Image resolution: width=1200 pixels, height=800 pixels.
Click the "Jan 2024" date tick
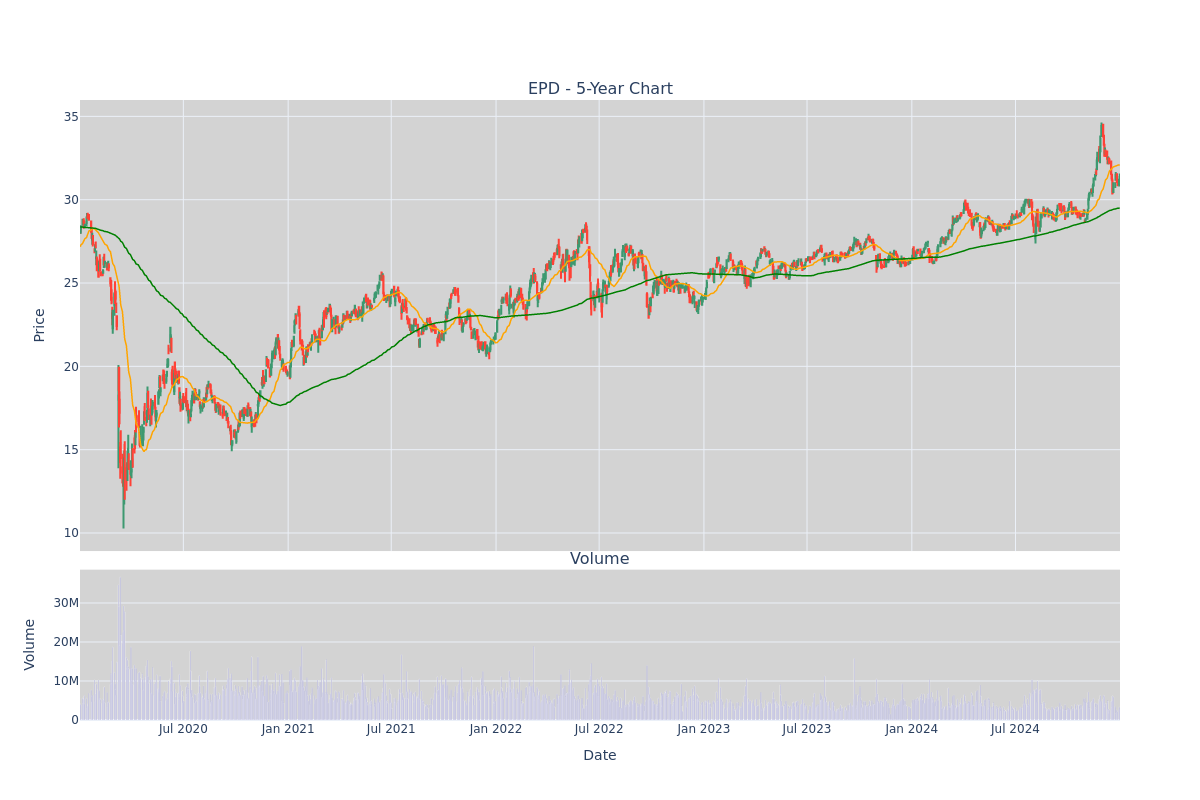(912, 729)
